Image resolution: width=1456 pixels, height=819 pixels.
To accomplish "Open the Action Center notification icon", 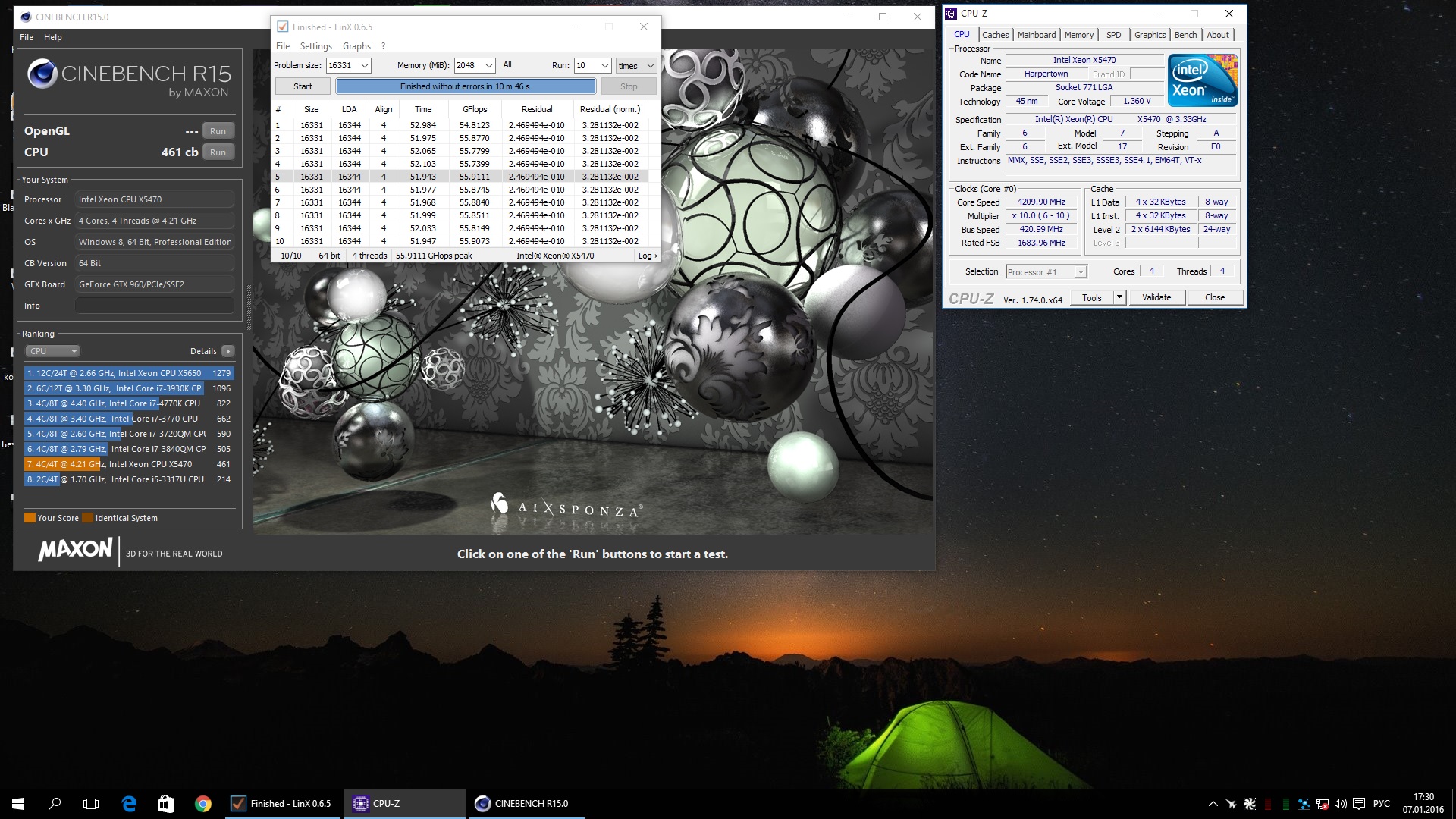I will tap(1358, 804).
